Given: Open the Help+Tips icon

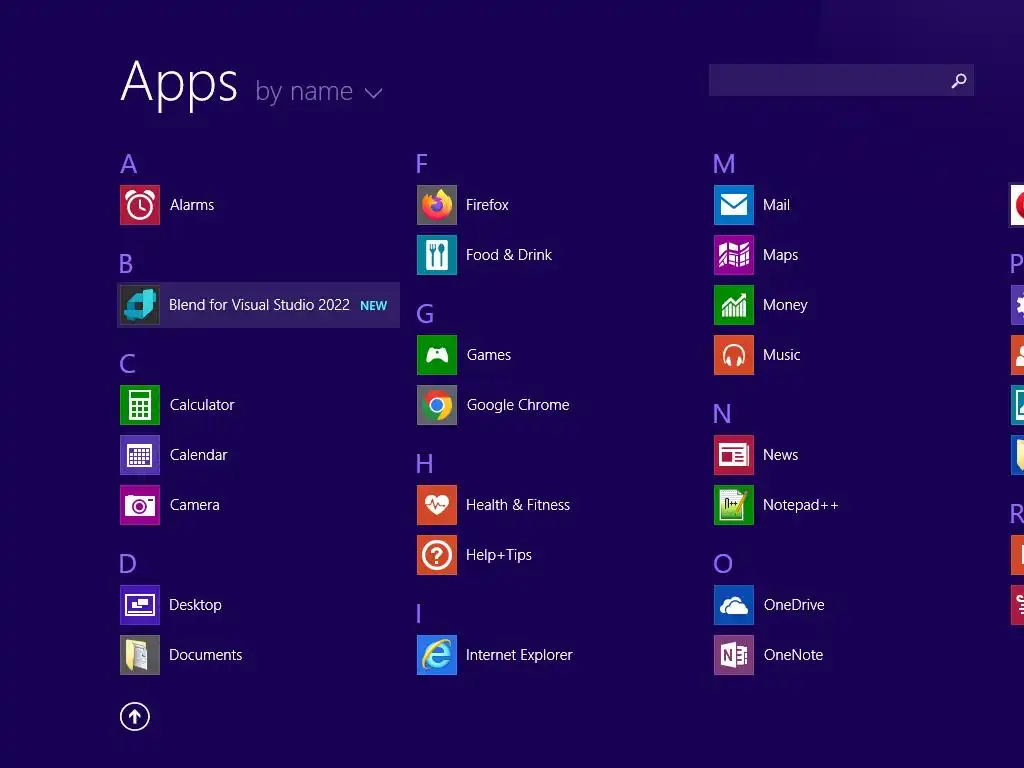Looking at the screenshot, I should (437, 555).
